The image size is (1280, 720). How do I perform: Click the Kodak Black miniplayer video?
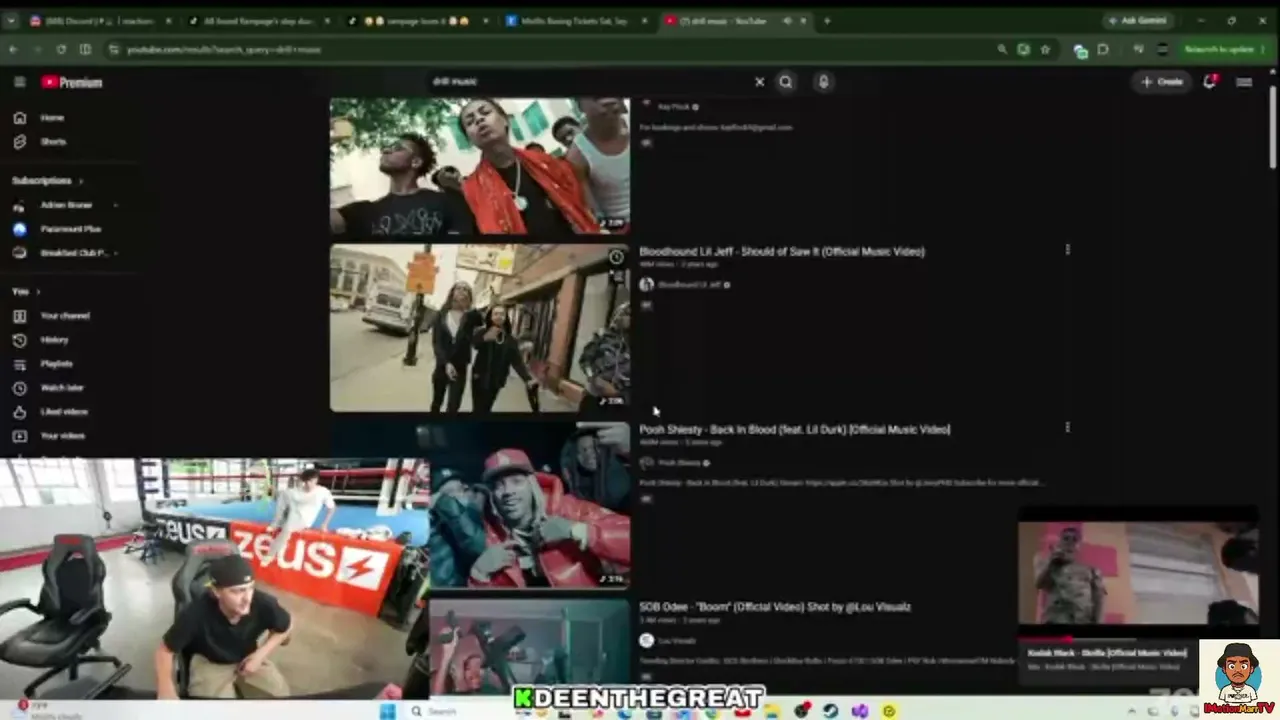[1138, 573]
